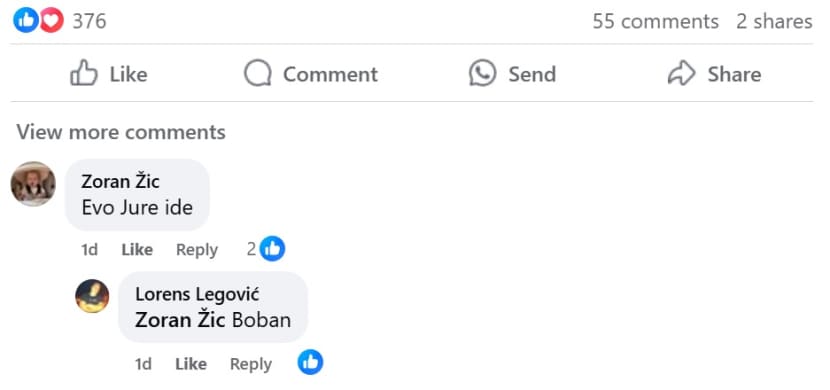This screenshot has height=390, width=830.
Task: Like Zoran Žic's comment
Action: [137, 249]
